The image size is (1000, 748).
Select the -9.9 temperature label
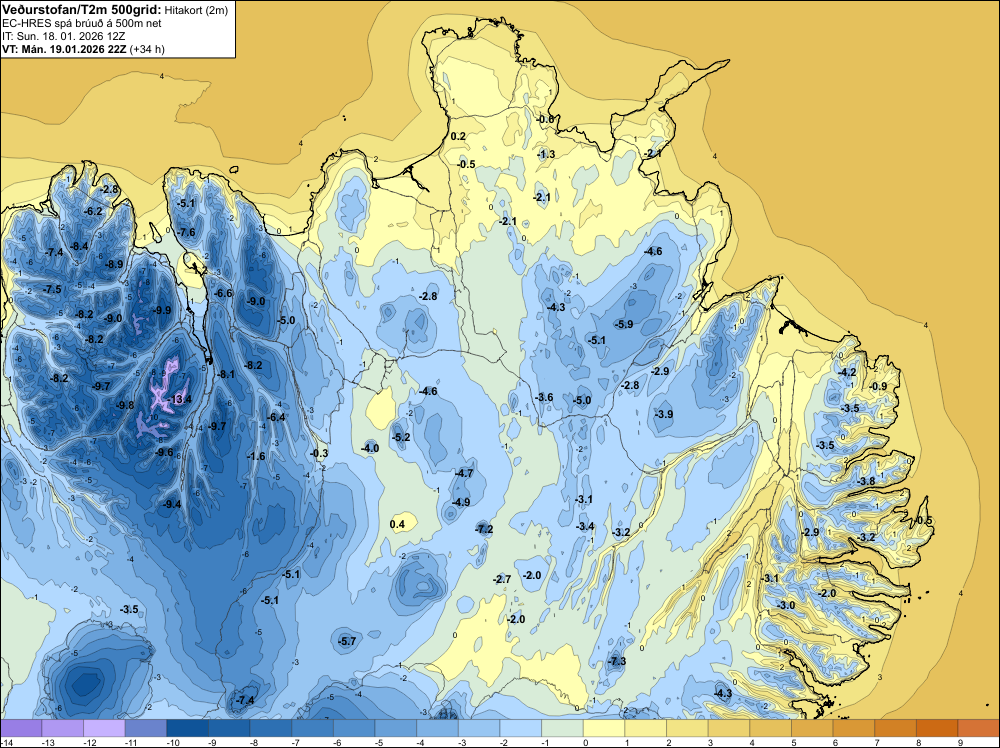(x=162, y=310)
